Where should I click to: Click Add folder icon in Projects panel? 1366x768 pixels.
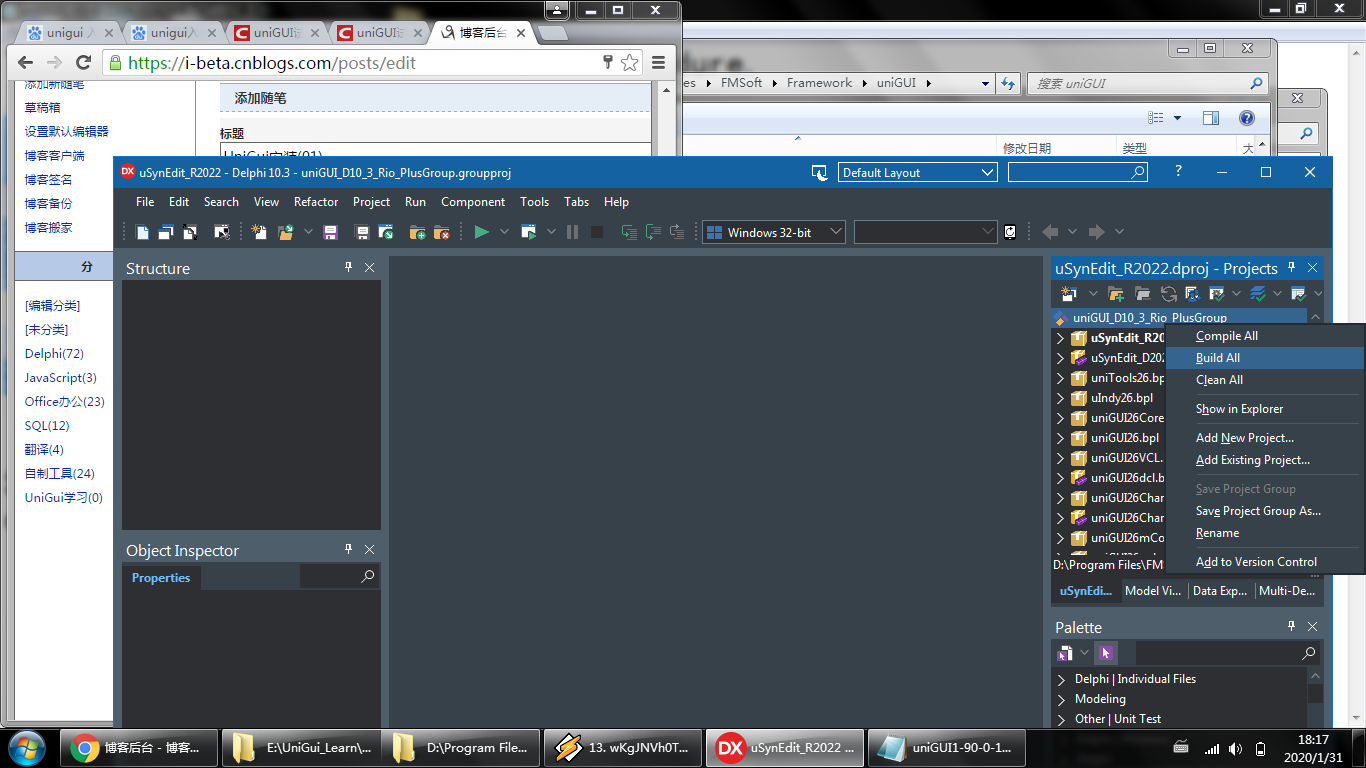click(1116, 293)
